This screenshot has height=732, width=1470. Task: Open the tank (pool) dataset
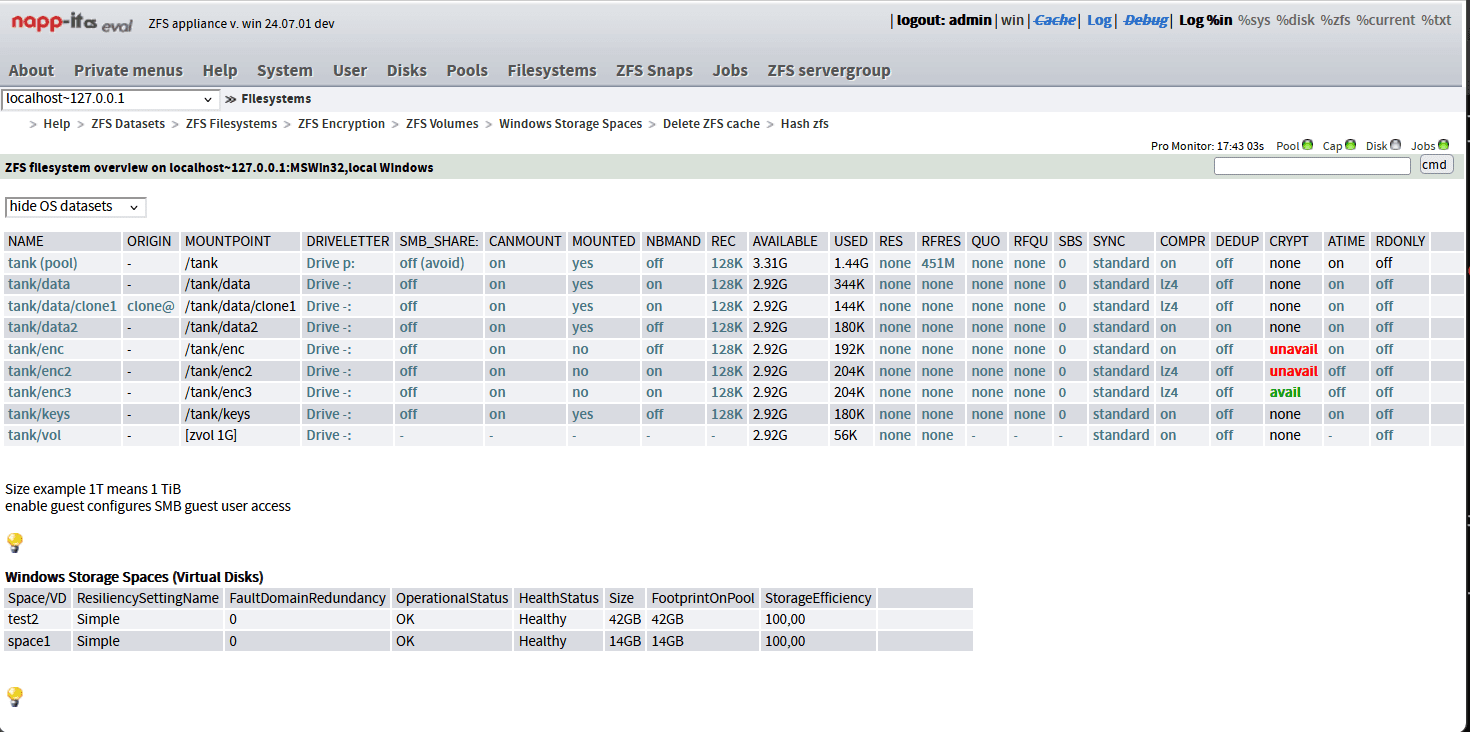pyautogui.click(x=42, y=263)
